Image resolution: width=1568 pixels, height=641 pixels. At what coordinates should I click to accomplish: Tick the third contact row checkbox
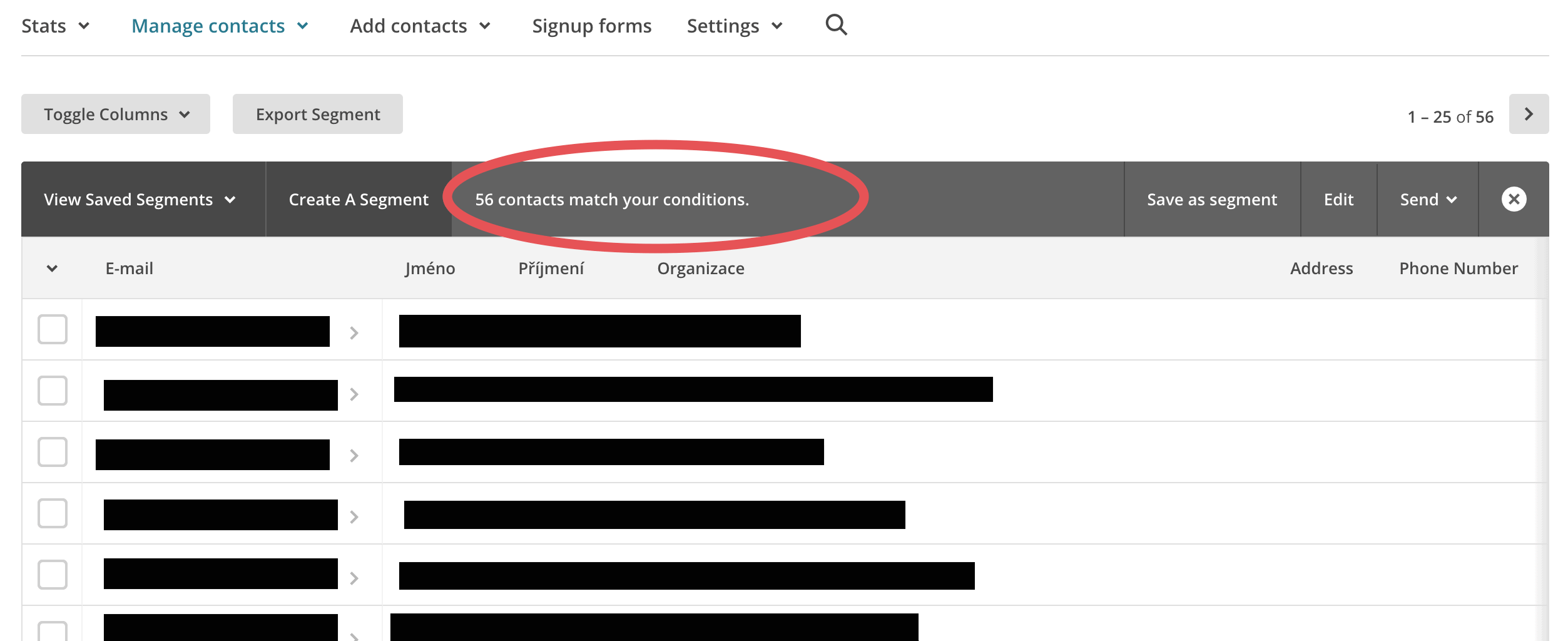click(x=53, y=452)
